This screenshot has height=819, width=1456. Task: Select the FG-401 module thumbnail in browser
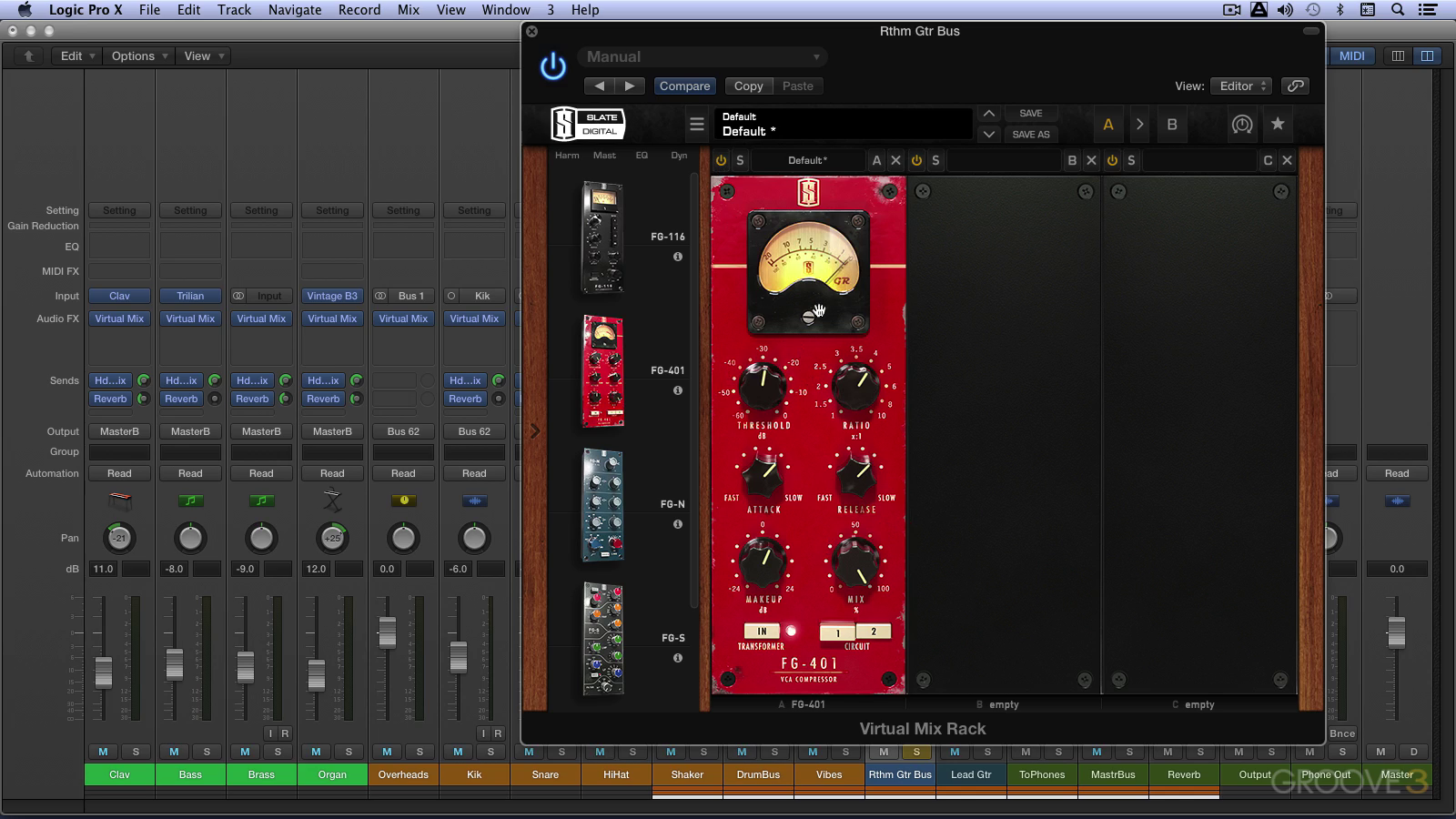coord(602,371)
